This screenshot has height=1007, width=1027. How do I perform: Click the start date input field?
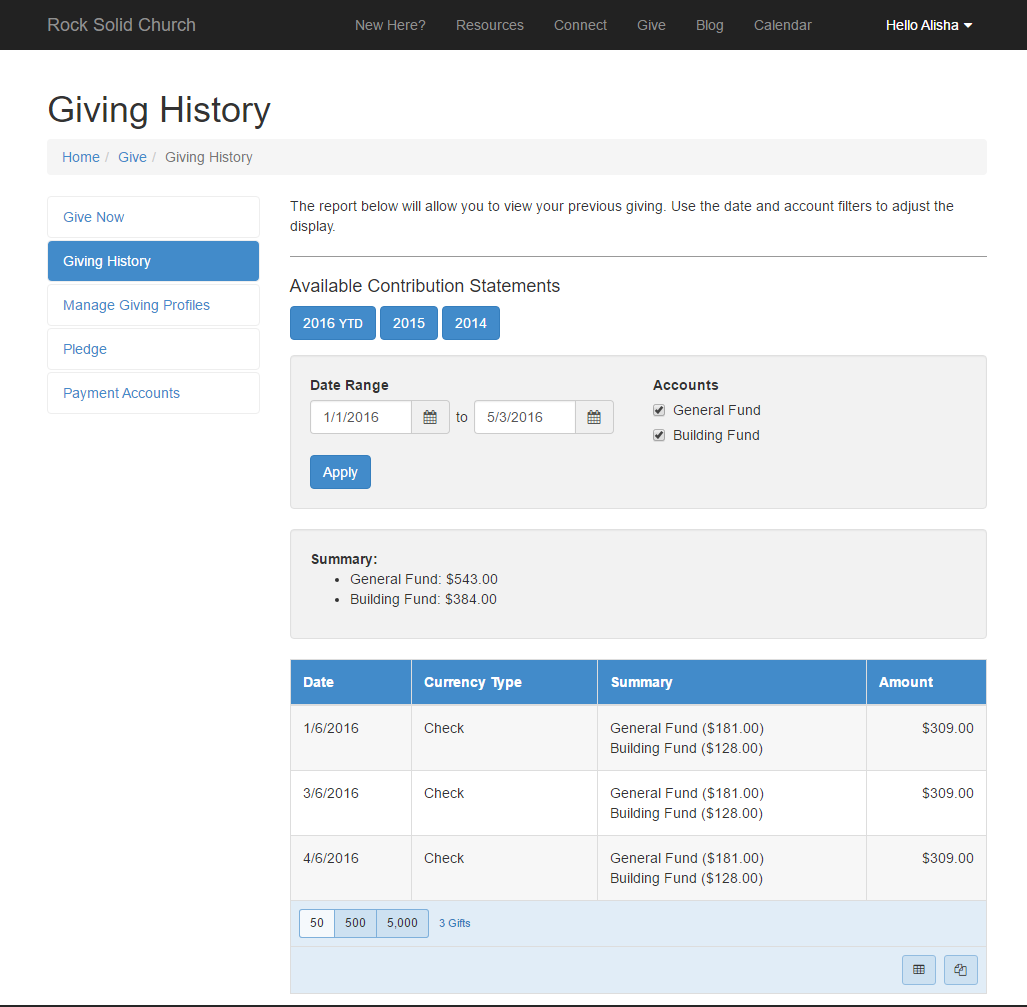[x=361, y=417]
